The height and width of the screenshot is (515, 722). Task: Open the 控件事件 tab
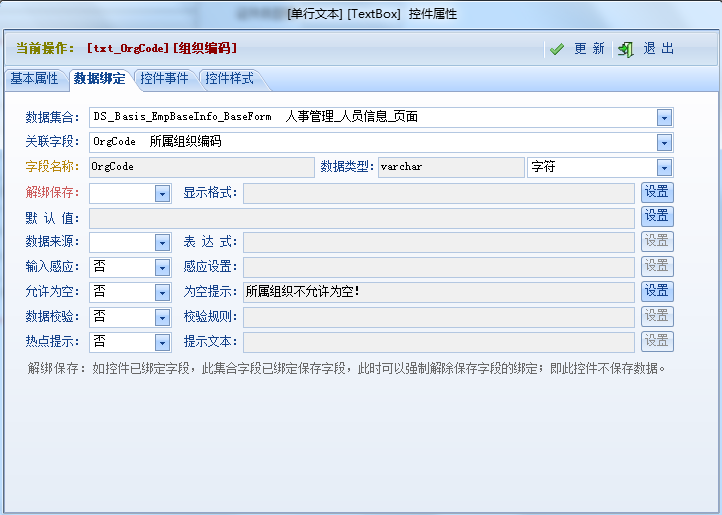pos(165,79)
